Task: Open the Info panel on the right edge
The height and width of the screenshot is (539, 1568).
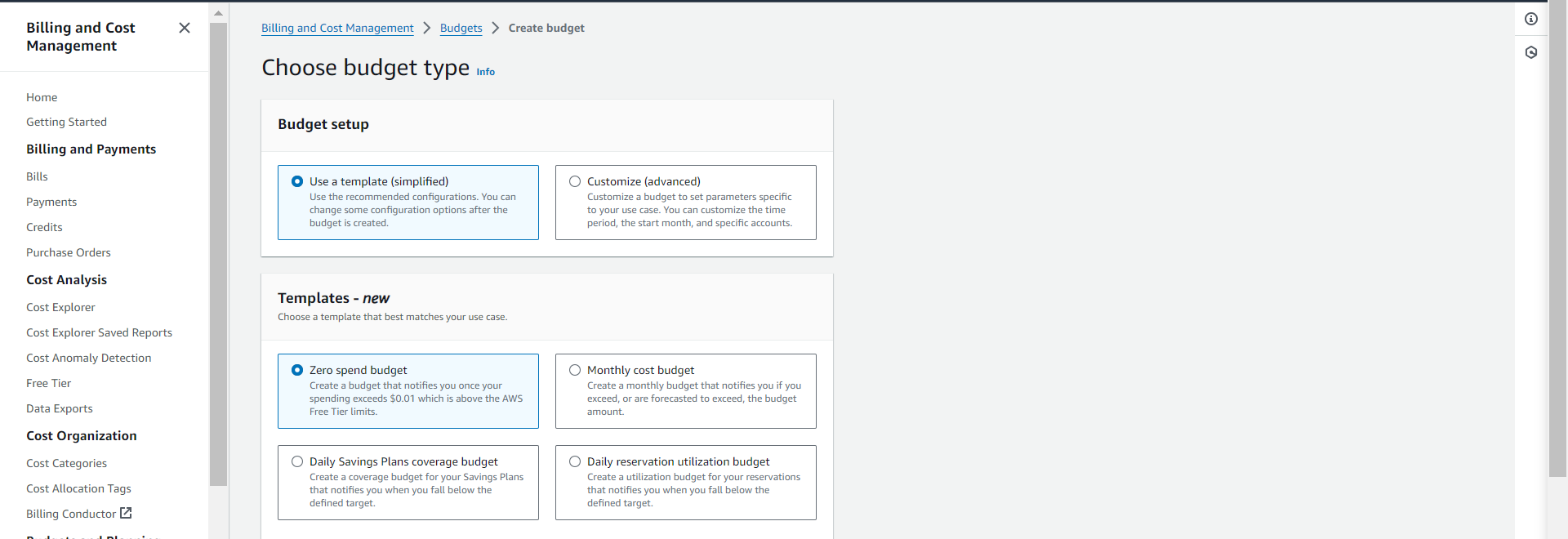Action: point(1532,18)
